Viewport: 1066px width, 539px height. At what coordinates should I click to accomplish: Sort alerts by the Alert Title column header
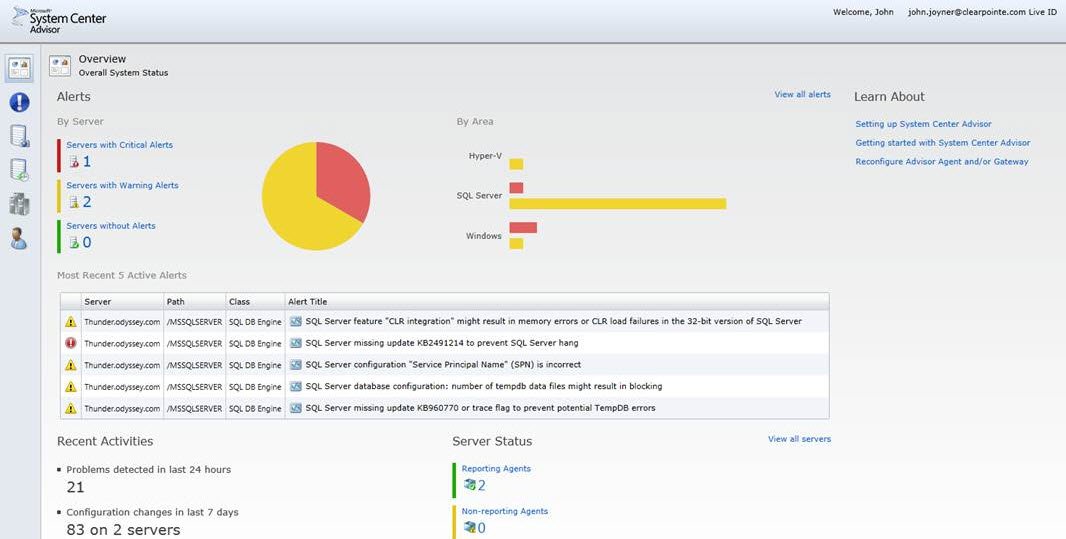click(x=557, y=301)
